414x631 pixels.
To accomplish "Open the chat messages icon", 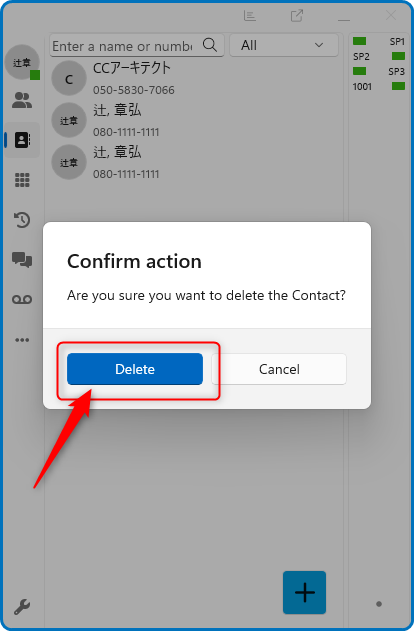I will pos(22,260).
